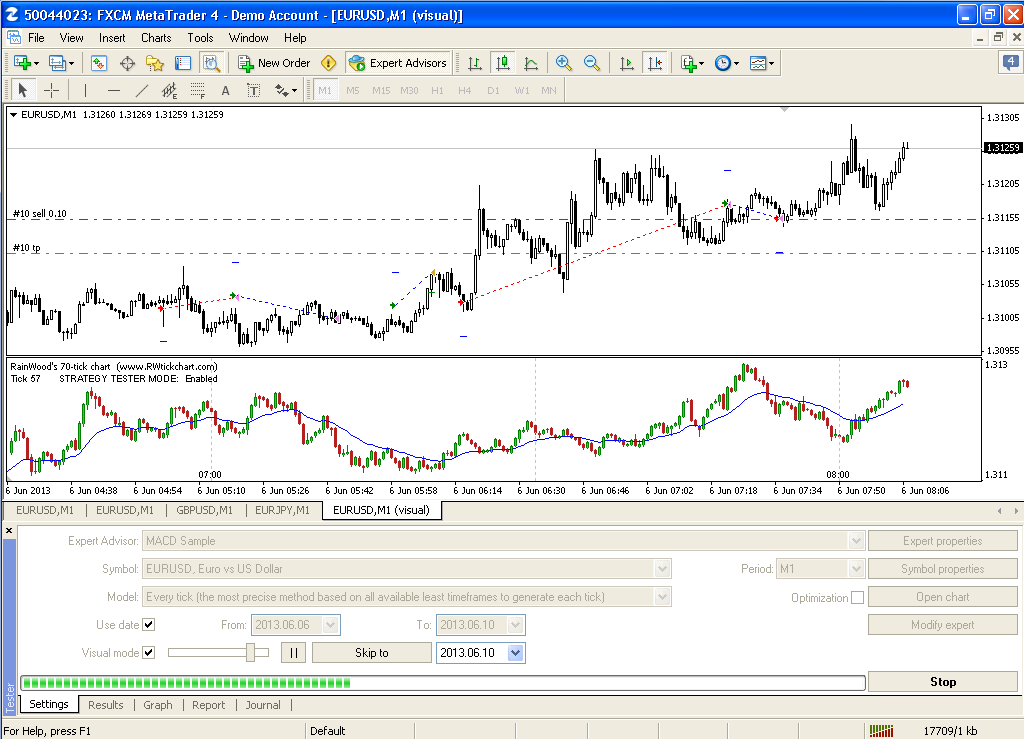
Task: Switch to the EURJPY,M1 chart tab
Action: point(282,510)
